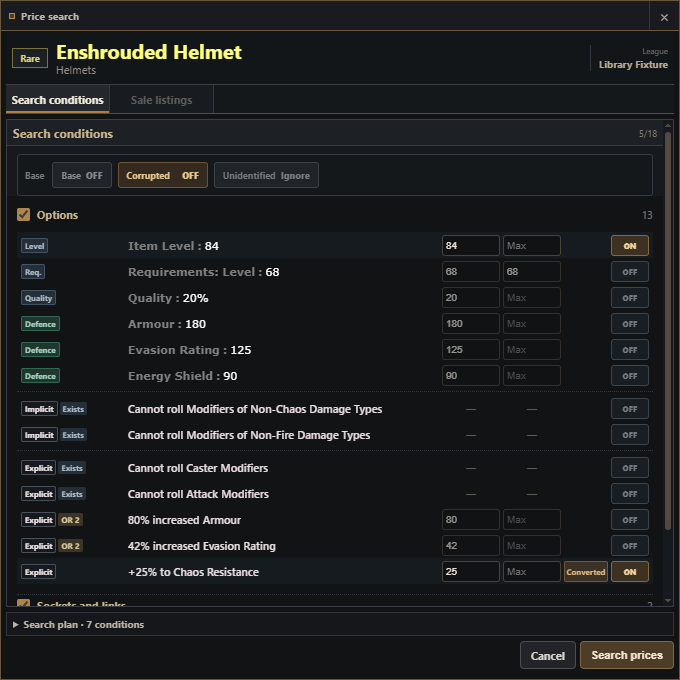Click the conditions list scrollbar thumb
Screen dimensions: 680x680
[x=668, y=330]
